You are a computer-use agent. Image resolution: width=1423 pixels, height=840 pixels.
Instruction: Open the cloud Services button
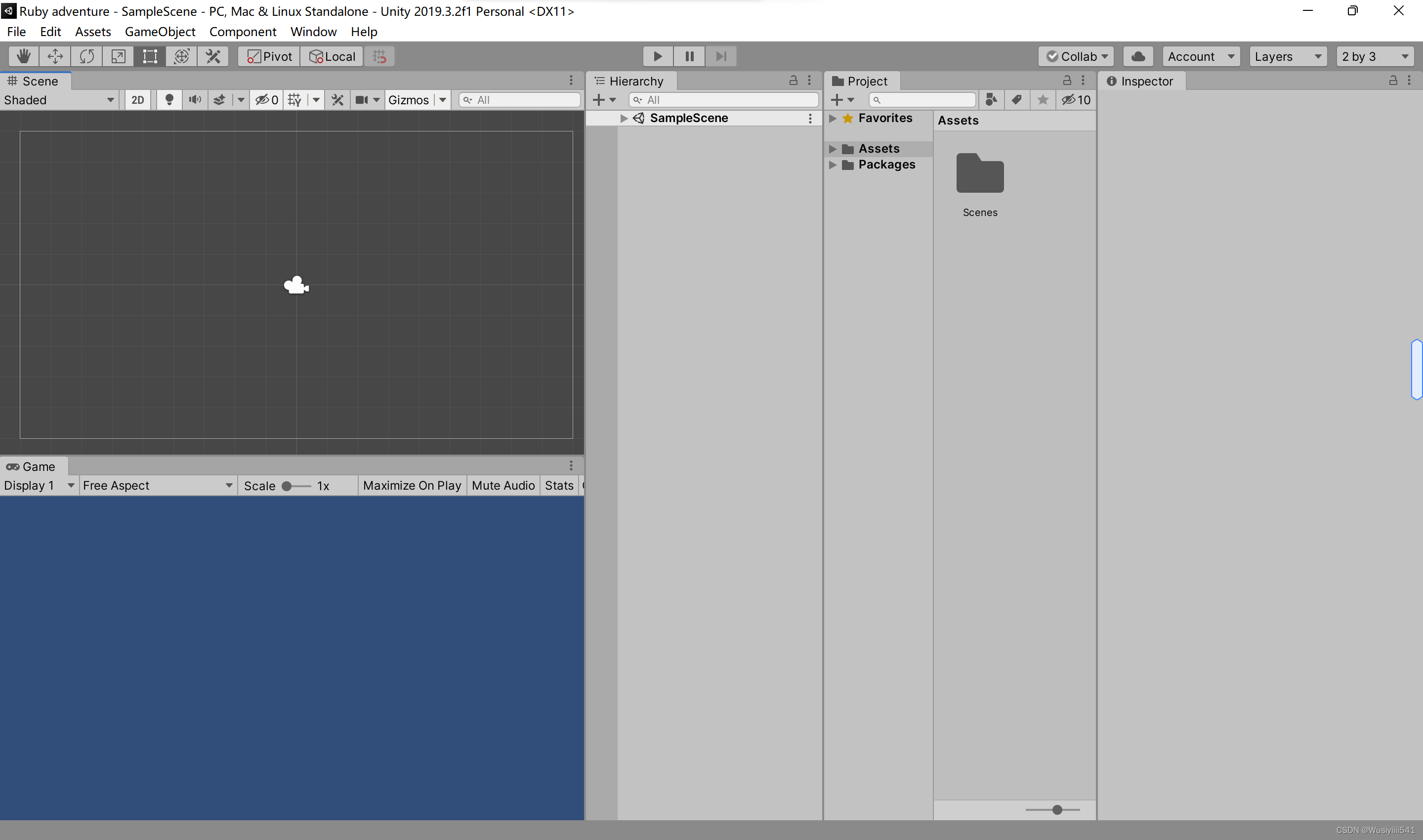pyautogui.click(x=1138, y=56)
